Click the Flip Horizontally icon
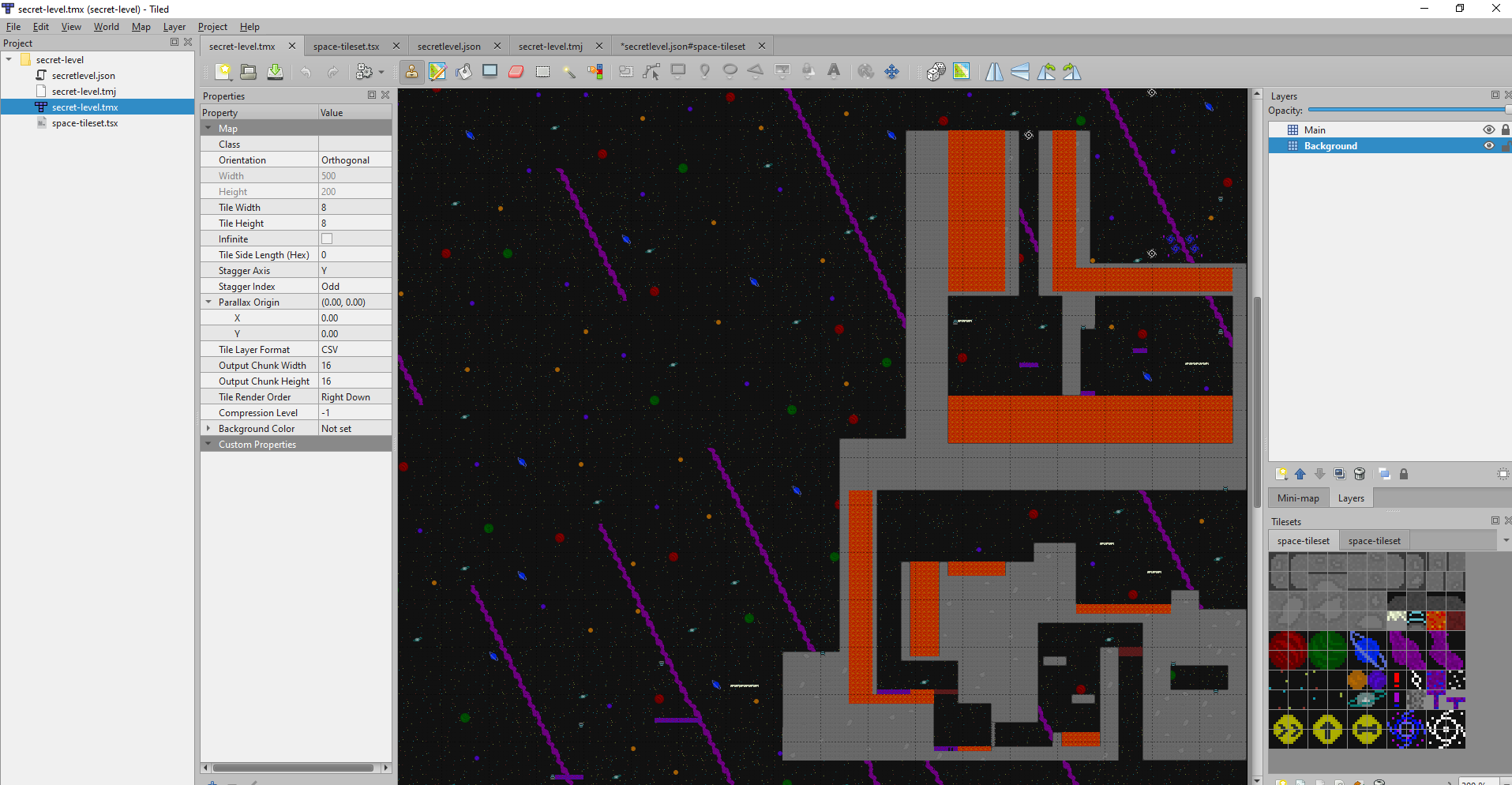Screen dimensions: 1512x785 tap(994, 72)
